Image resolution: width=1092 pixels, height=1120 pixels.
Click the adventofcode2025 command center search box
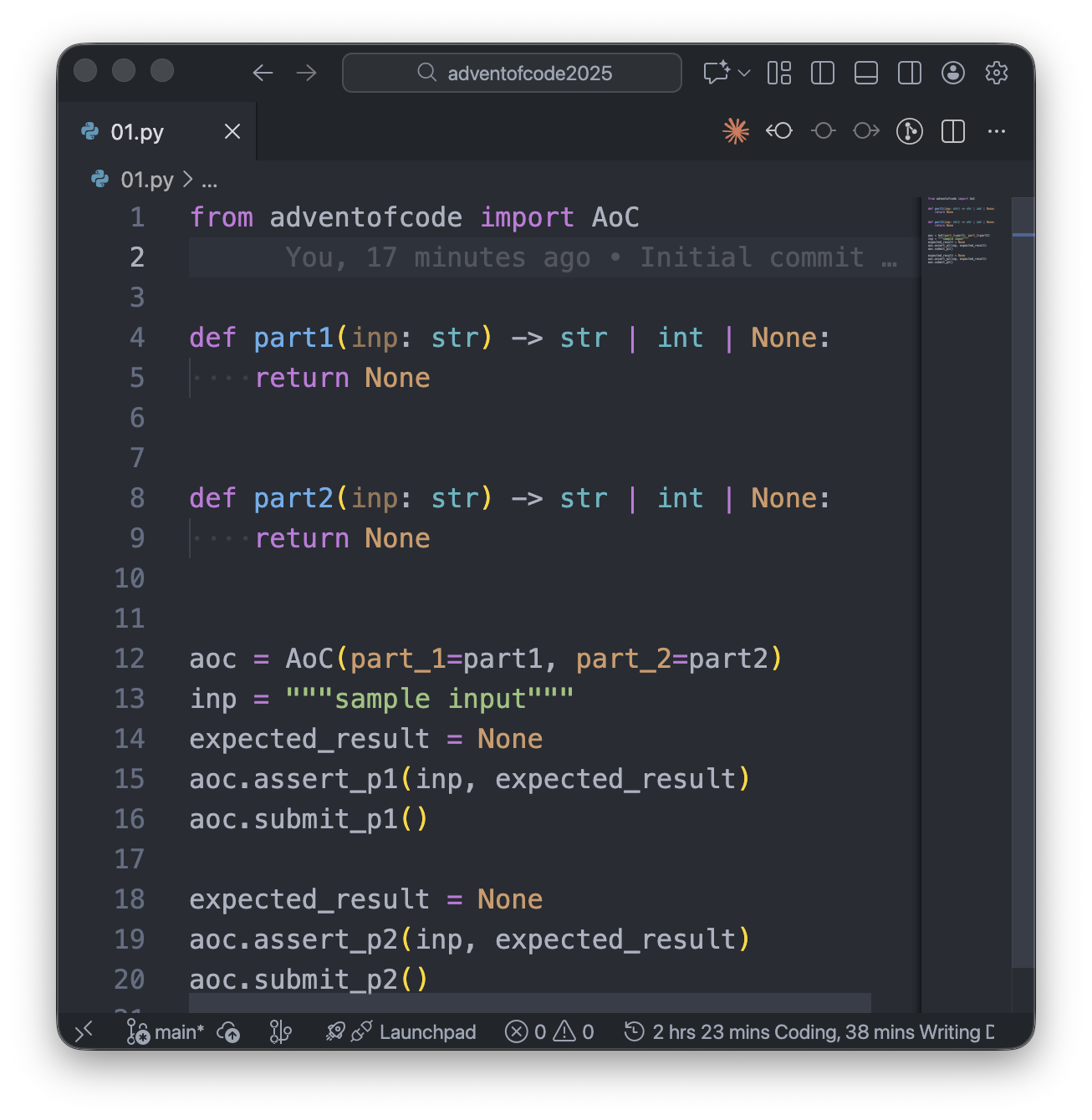tap(512, 74)
